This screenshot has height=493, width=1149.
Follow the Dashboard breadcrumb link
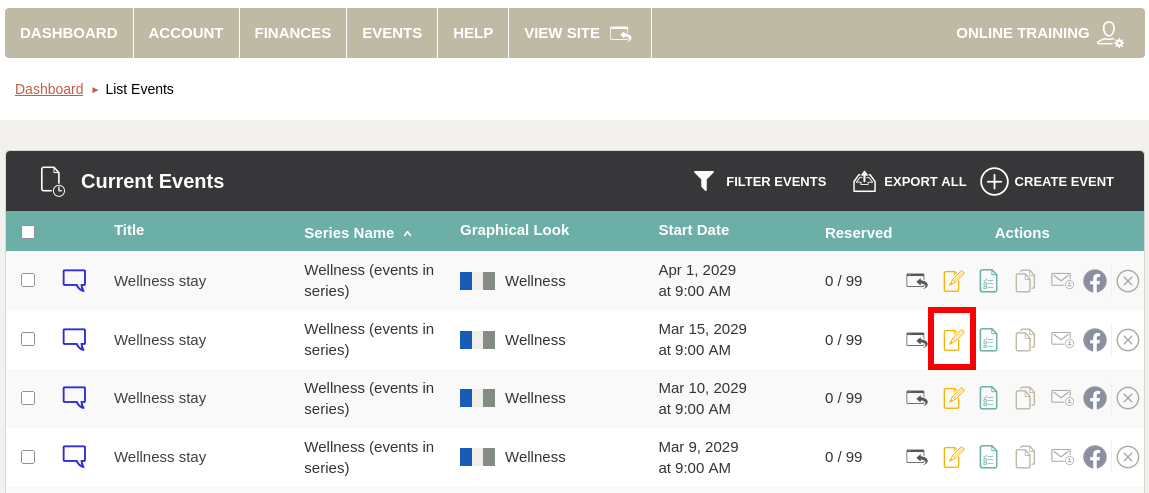point(49,89)
